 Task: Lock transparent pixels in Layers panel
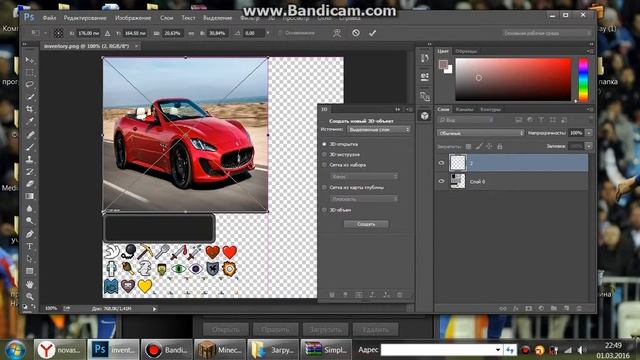[469, 146]
